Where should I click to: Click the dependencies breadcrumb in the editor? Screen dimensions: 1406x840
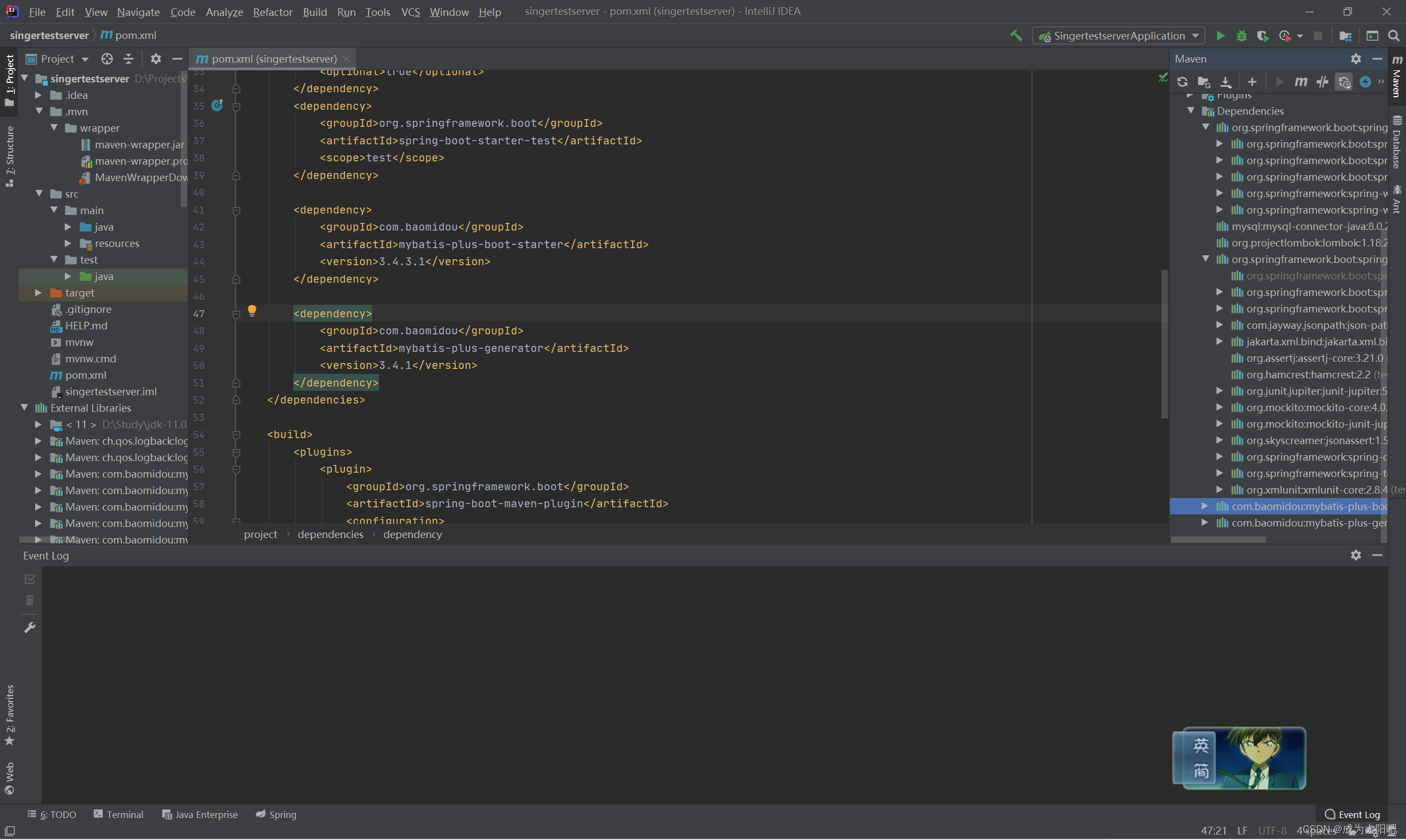pos(330,534)
